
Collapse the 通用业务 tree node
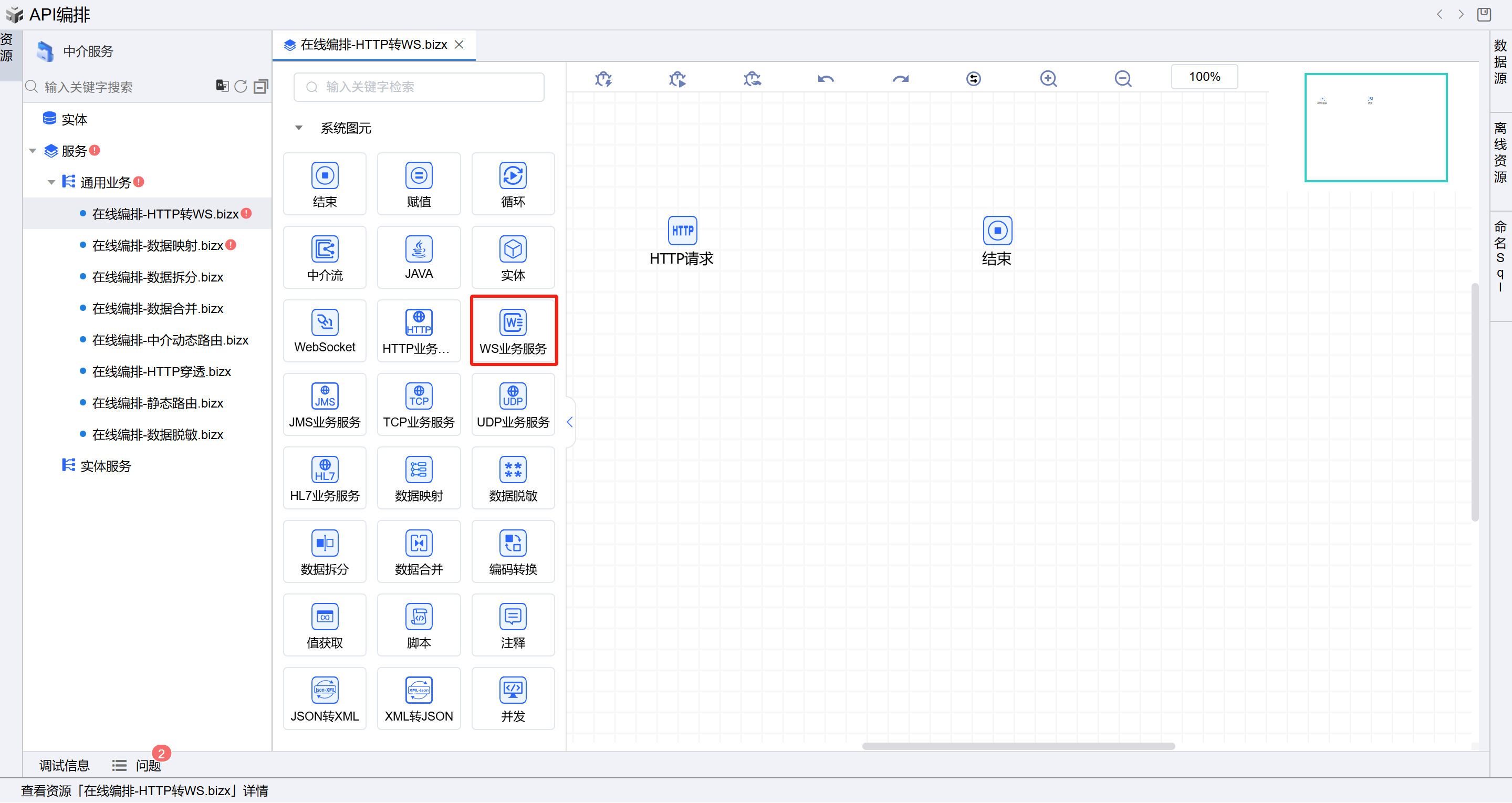coord(51,183)
